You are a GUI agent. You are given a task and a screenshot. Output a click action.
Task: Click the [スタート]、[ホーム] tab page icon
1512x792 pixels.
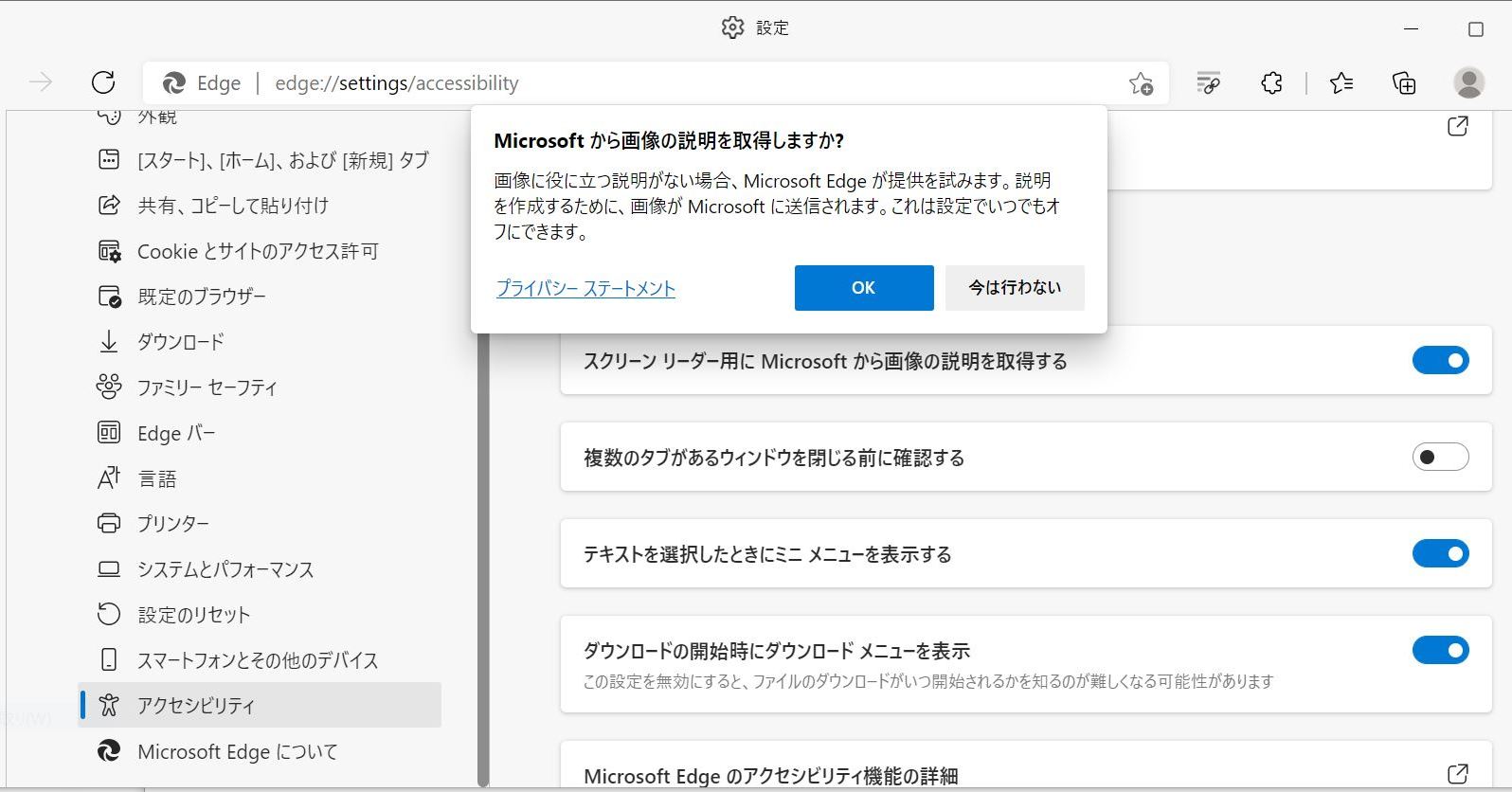109,159
